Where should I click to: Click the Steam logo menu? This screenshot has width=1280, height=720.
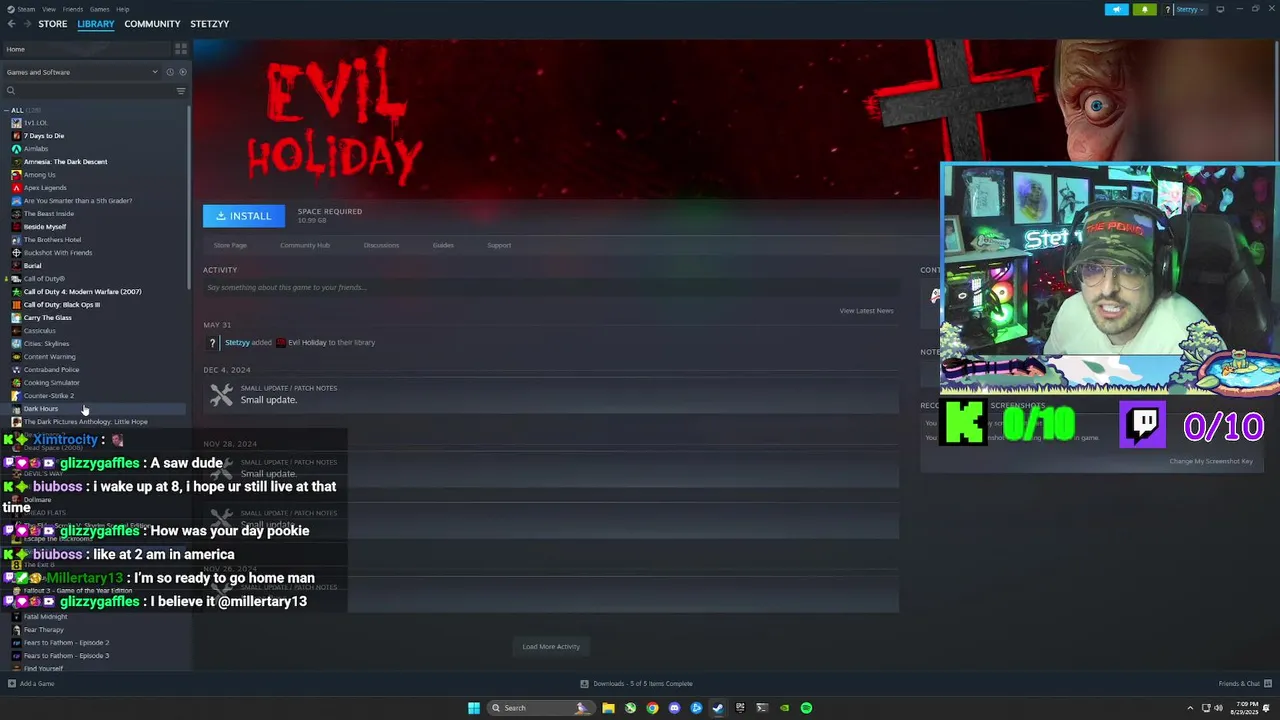[x=21, y=9]
